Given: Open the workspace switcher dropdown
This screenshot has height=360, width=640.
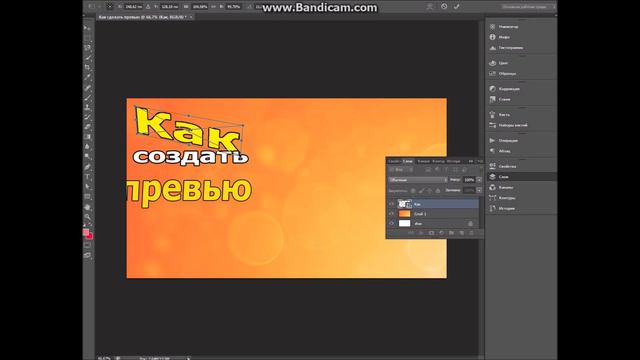Looking at the screenshot, I should coord(529,7).
